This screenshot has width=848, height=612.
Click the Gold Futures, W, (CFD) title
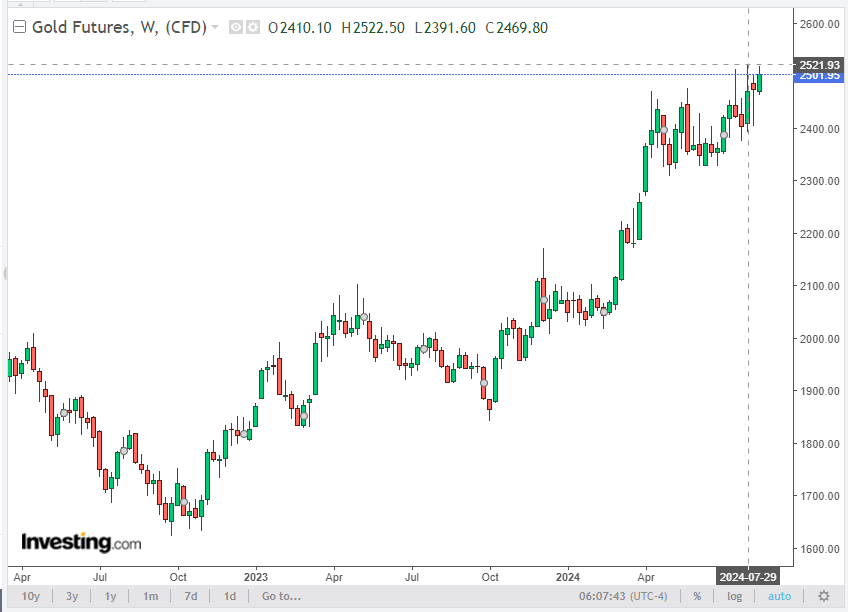tap(120, 27)
